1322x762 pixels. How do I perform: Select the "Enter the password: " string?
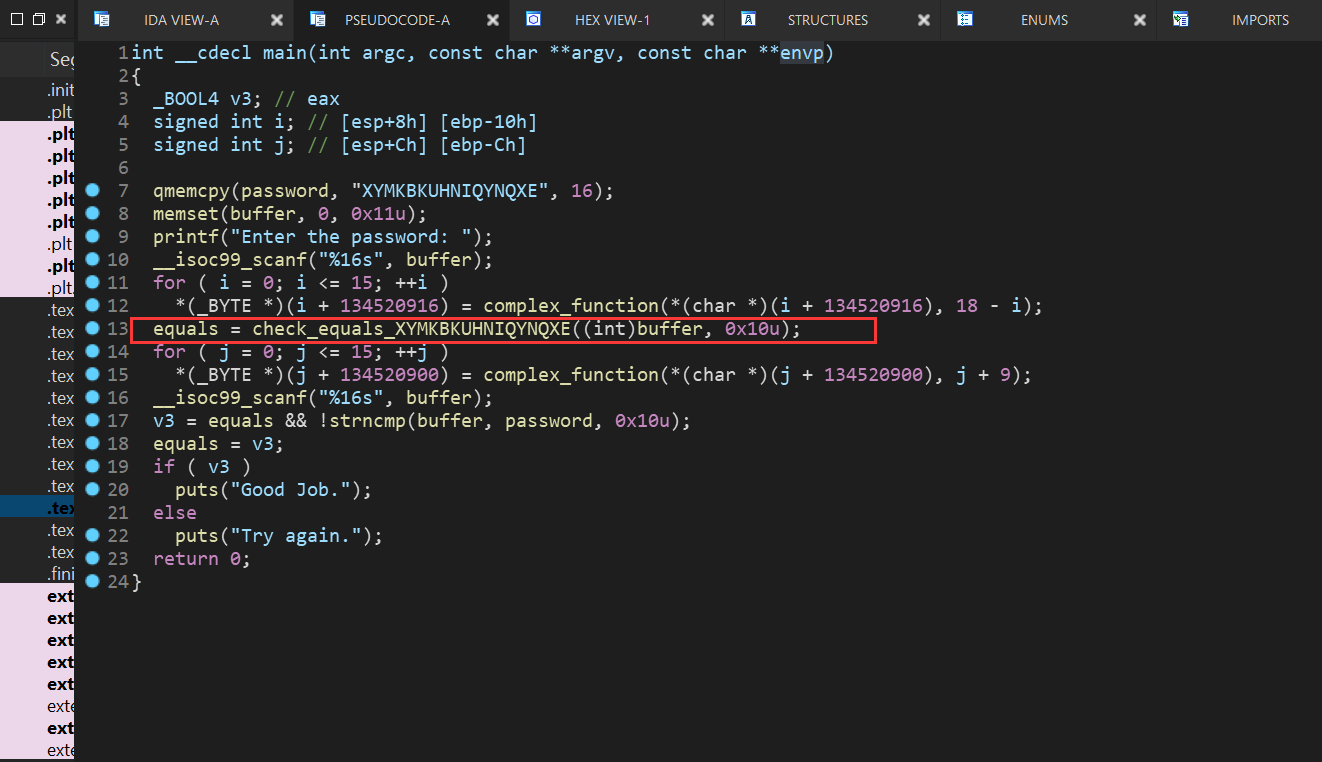pyautogui.click(x=351, y=237)
